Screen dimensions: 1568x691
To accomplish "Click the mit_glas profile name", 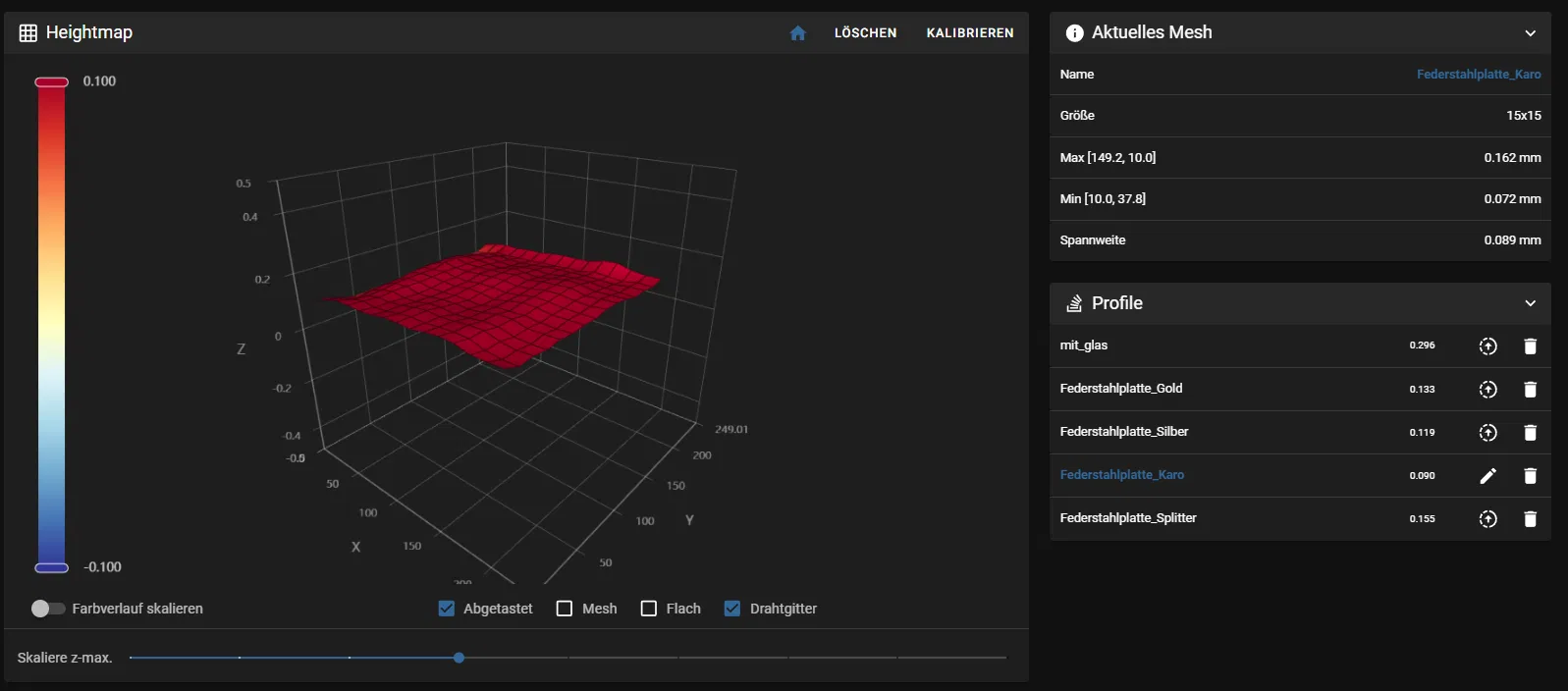I will coord(1084,345).
